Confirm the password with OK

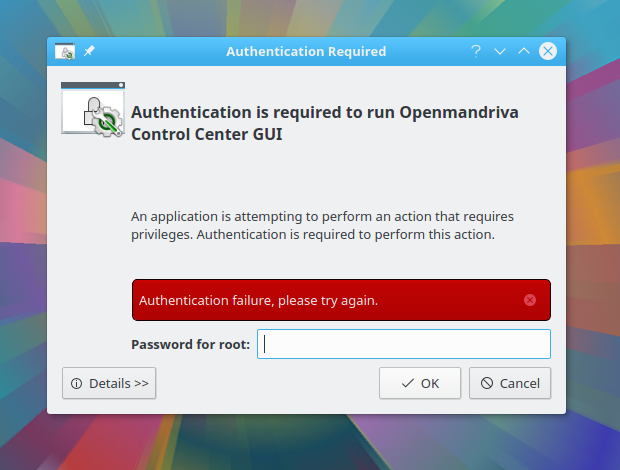click(x=420, y=383)
